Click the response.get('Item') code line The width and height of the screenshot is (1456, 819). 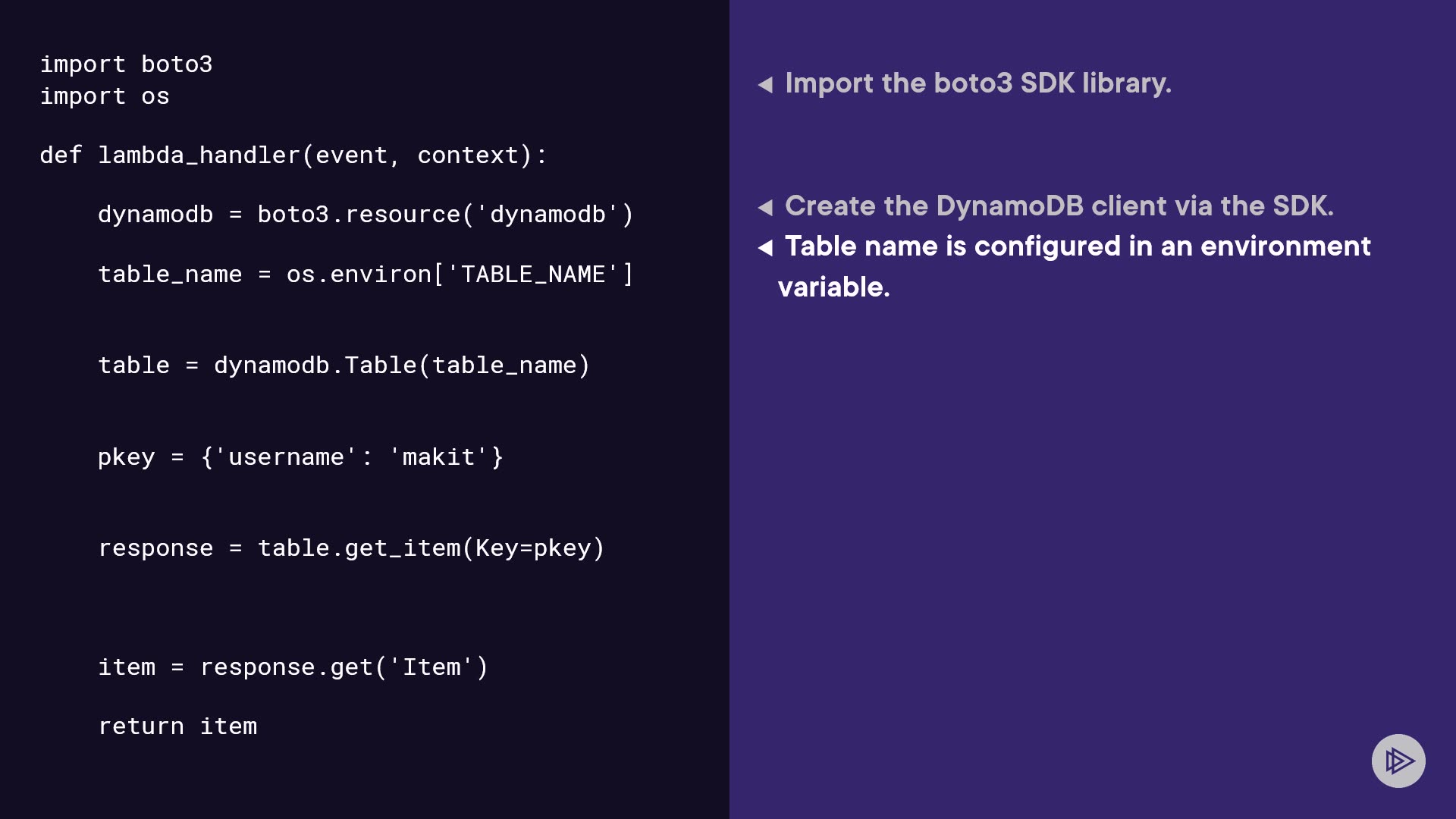[293, 667]
